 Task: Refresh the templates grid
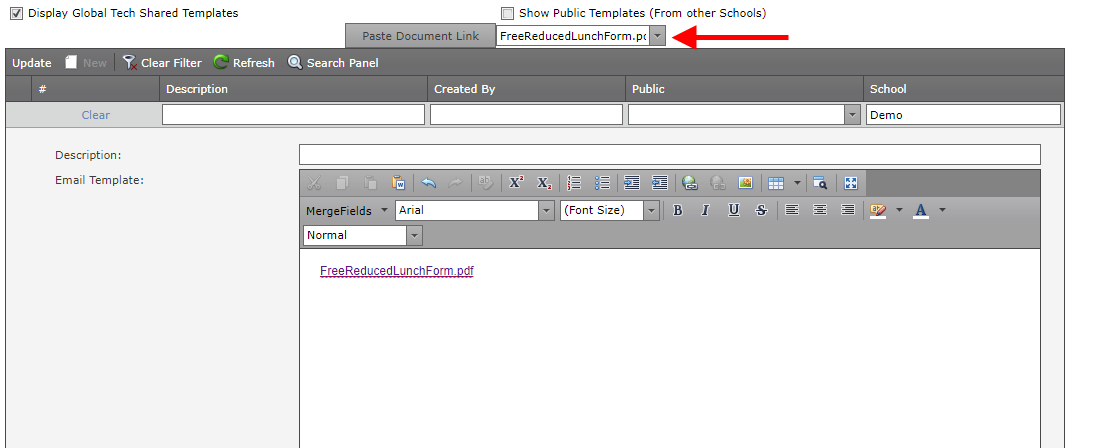coord(244,63)
